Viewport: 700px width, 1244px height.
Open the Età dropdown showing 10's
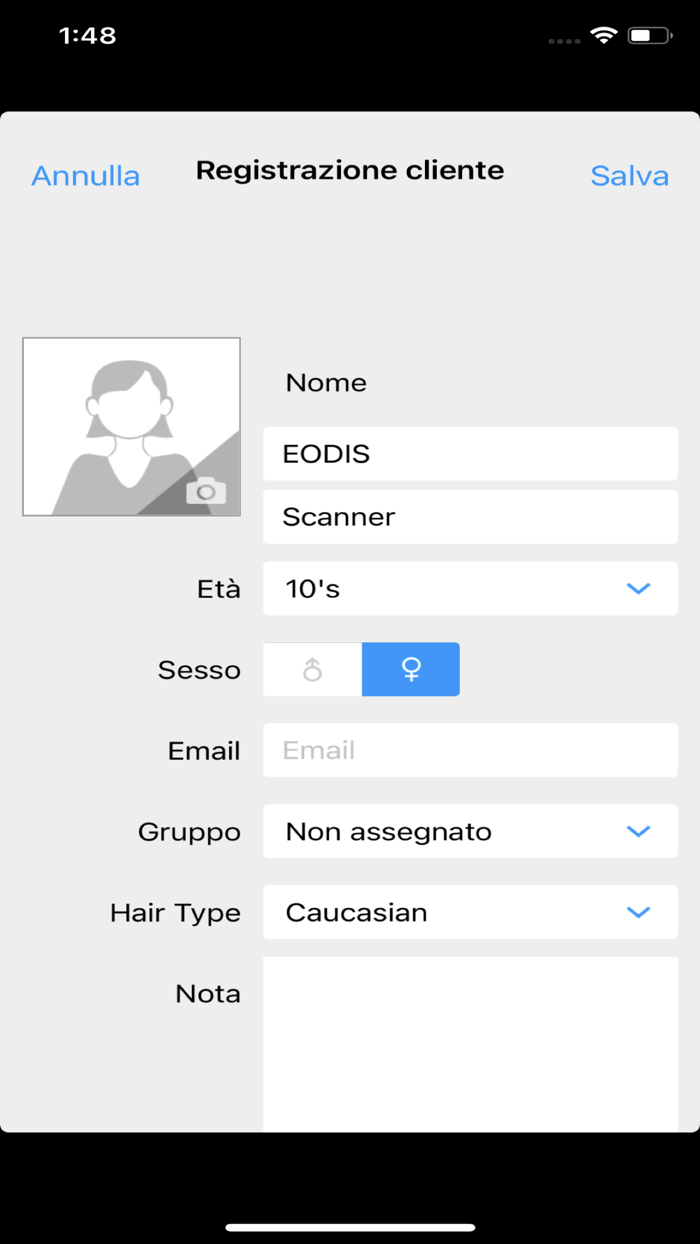(470, 588)
